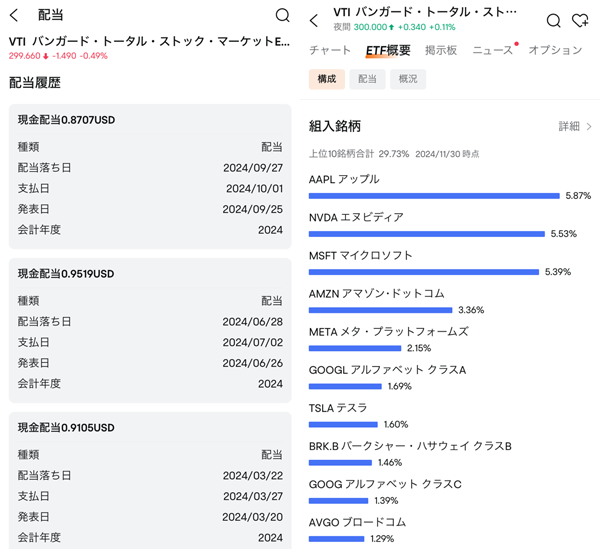Open search on the VTI ETF概要 screen

point(553,20)
